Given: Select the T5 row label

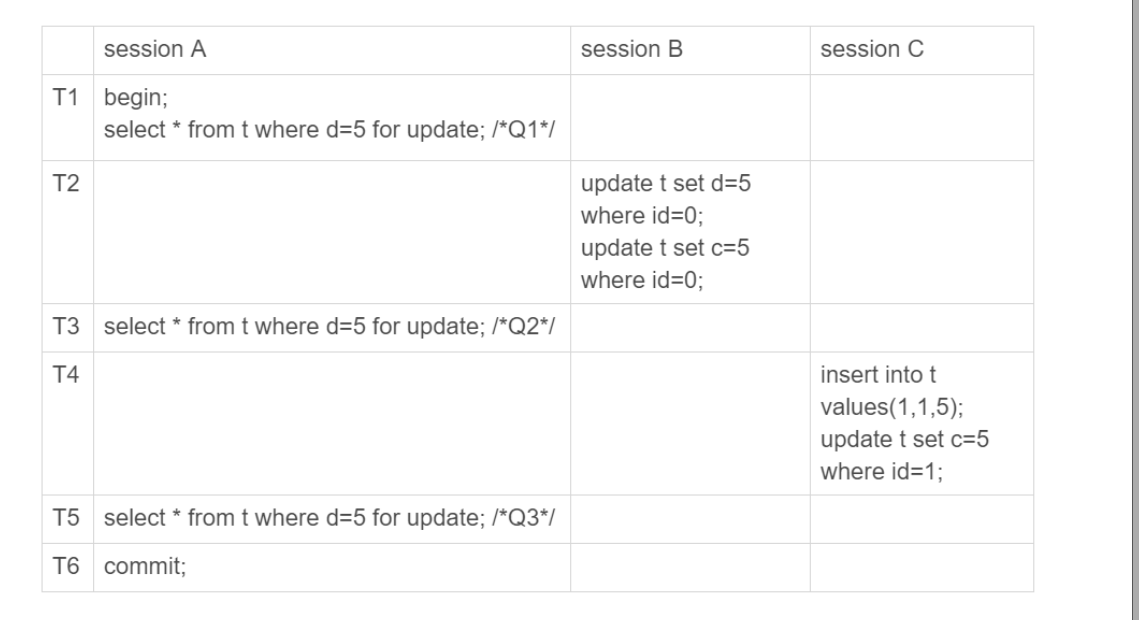Looking at the screenshot, I should click(x=66, y=519).
